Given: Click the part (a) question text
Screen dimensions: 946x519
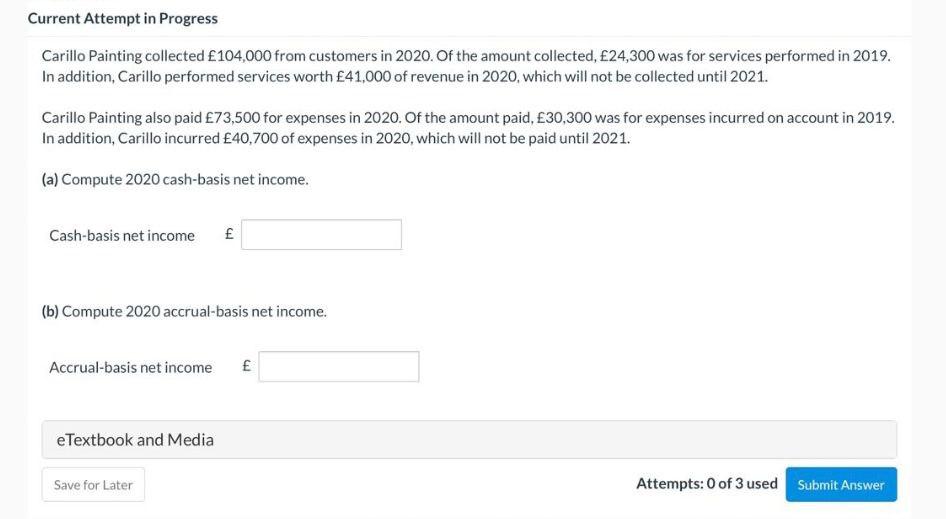Looking at the screenshot, I should click(x=175, y=179).
